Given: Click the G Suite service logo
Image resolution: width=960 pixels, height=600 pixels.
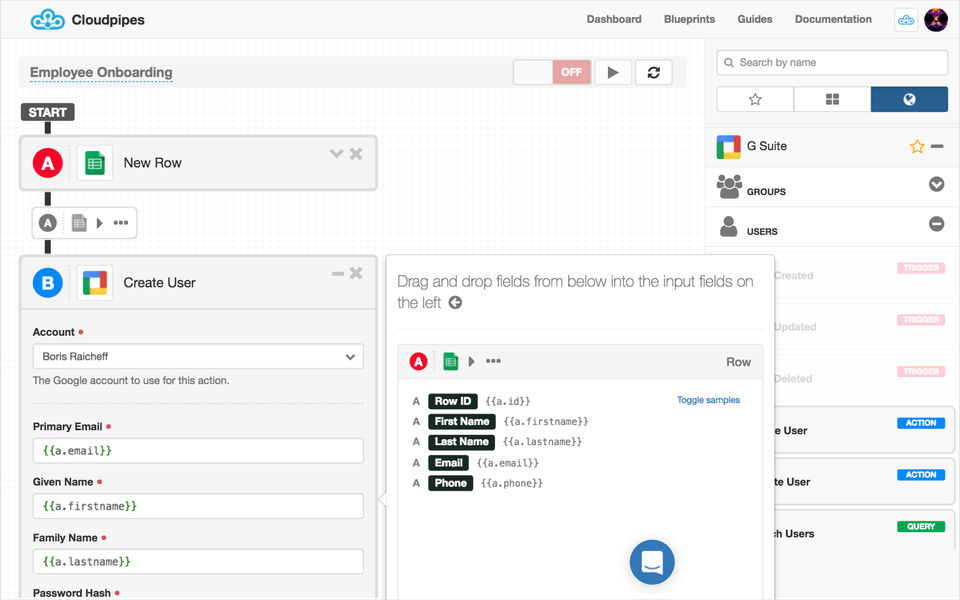Looking at the screenshot, I should coord(729,147).
